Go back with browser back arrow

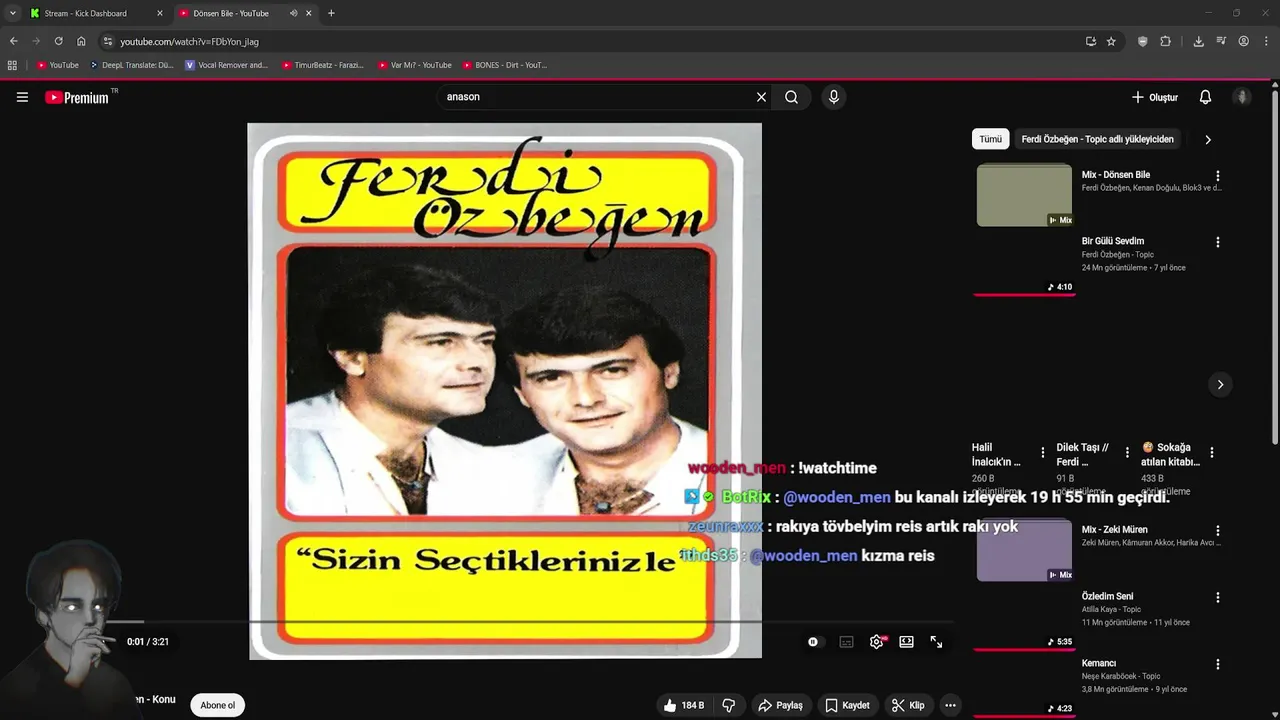click(x=13, y=41)
